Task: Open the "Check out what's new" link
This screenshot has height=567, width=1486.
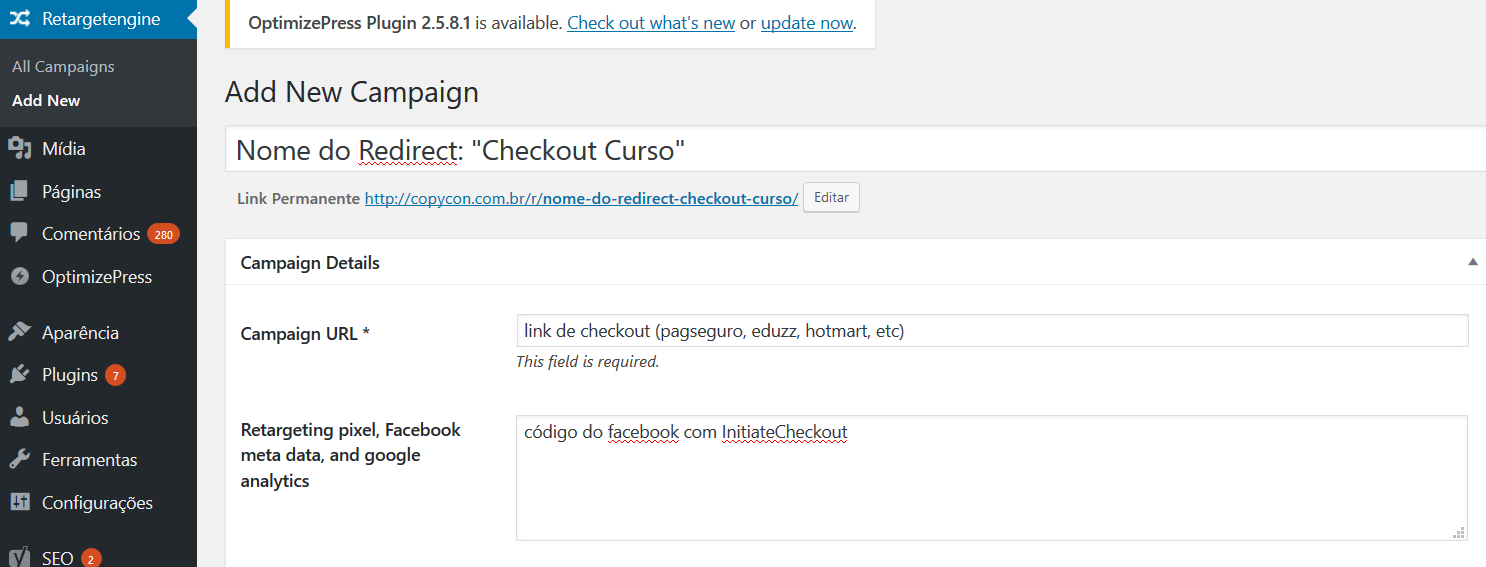Action: click(651, 23)
